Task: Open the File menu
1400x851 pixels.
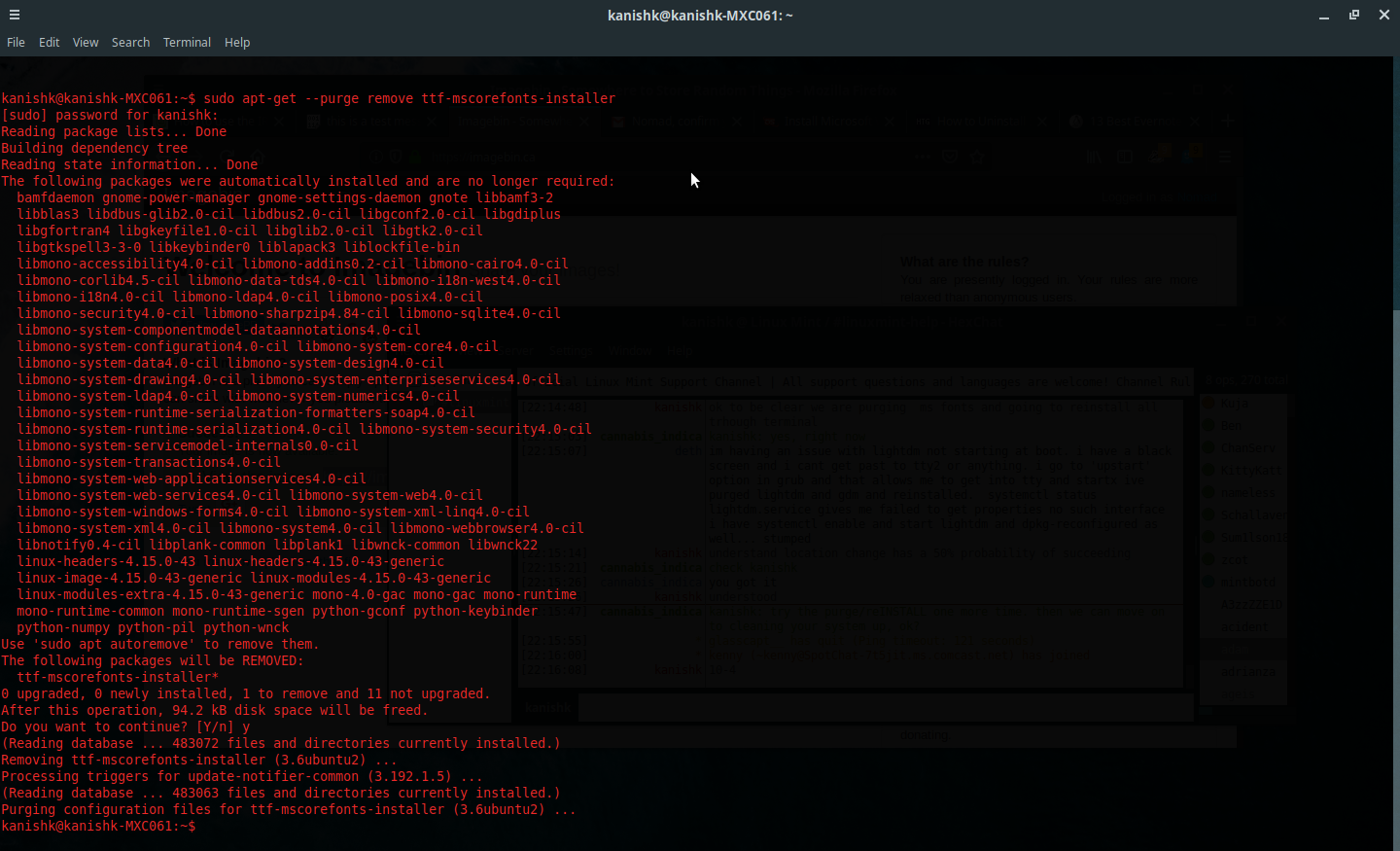Action: coord(16,43)
